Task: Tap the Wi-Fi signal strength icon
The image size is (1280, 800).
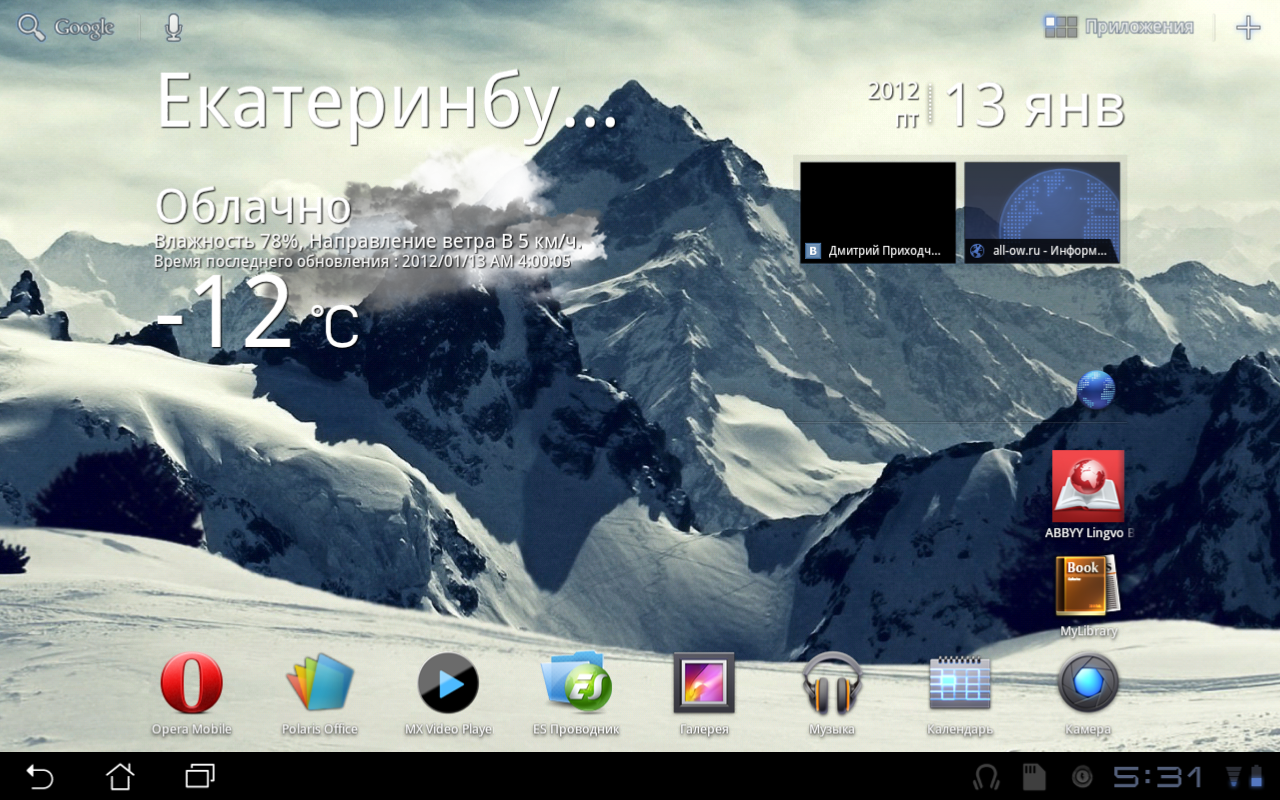Action: coord(1234,777)
